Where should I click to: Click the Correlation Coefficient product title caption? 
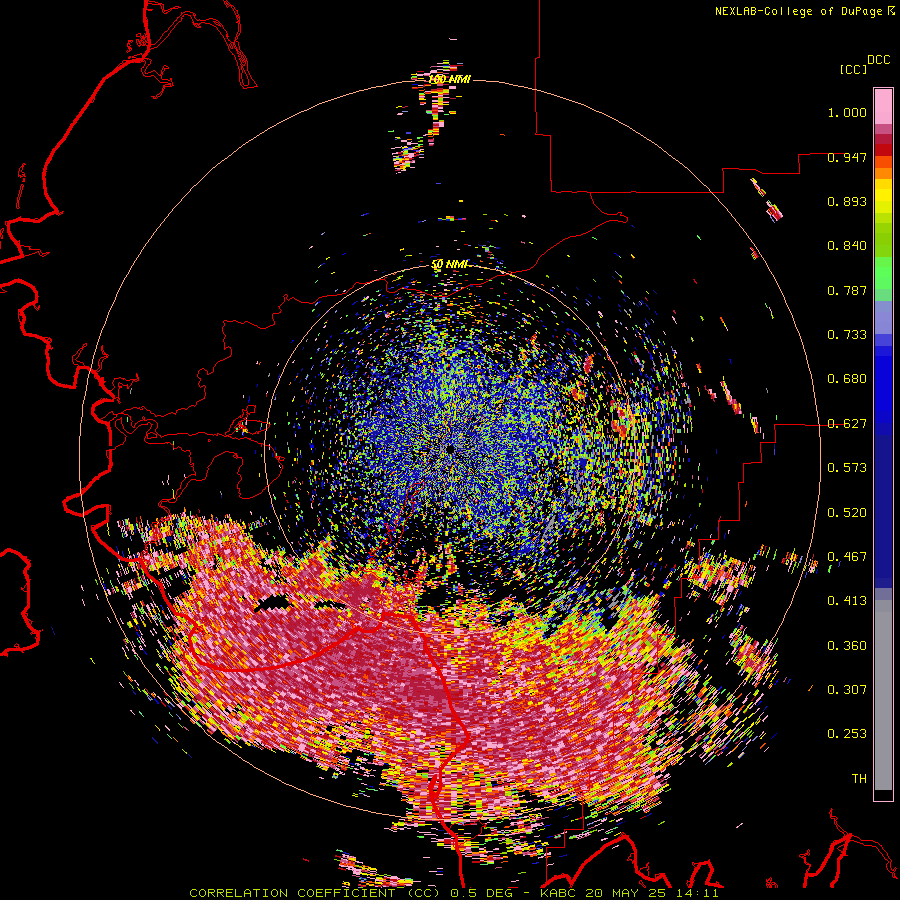click(454, 893)
